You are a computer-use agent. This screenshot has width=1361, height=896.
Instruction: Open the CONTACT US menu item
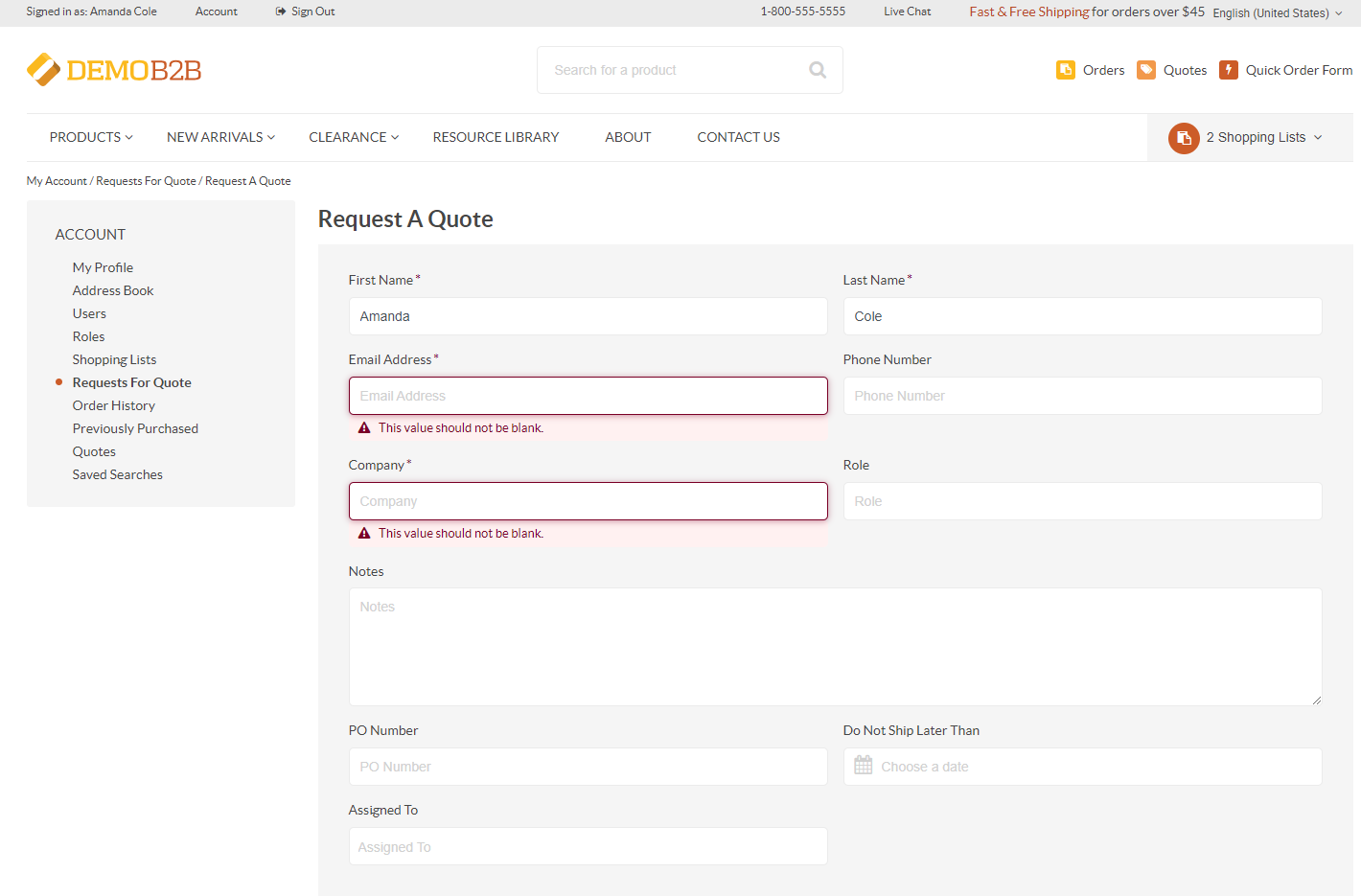click(738, 137)
